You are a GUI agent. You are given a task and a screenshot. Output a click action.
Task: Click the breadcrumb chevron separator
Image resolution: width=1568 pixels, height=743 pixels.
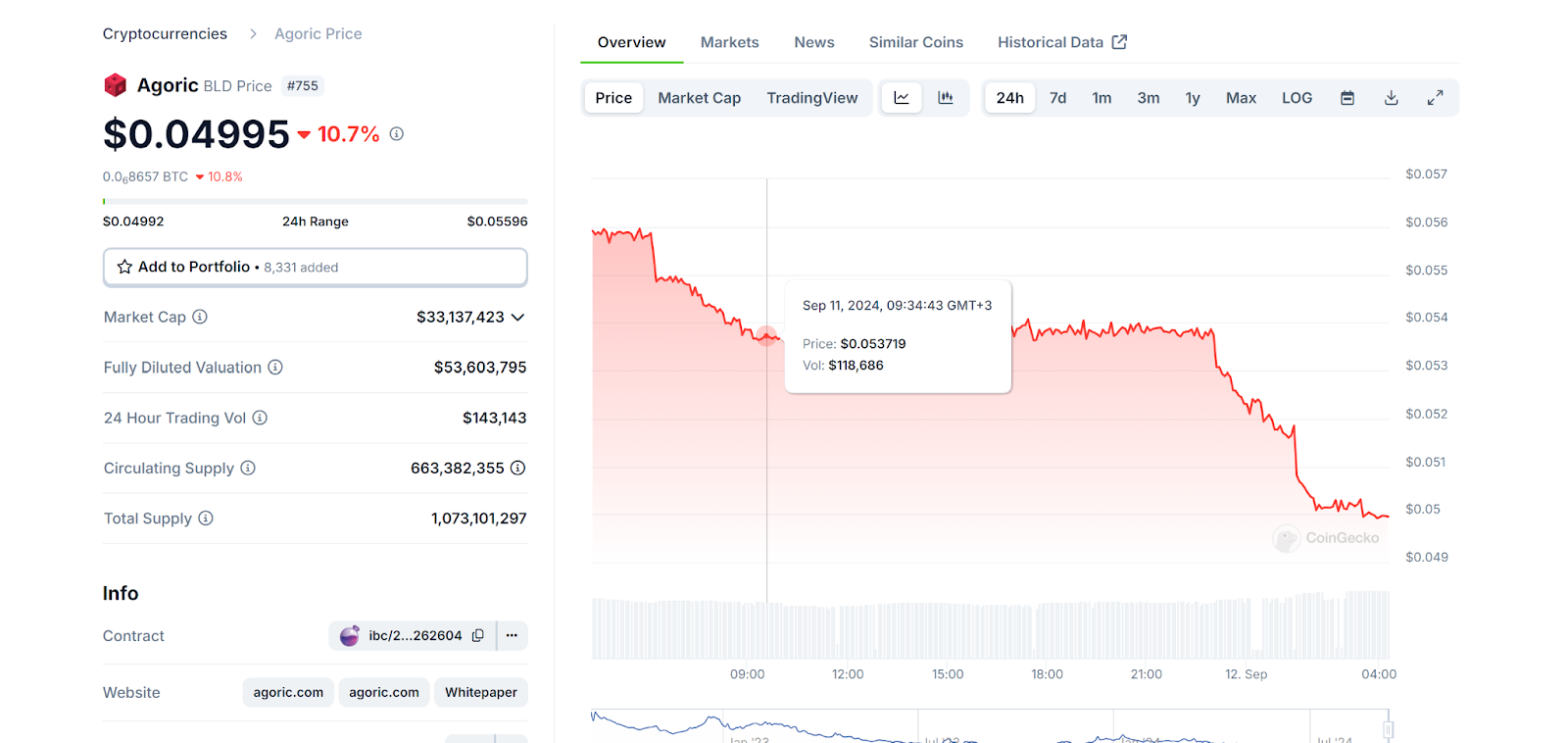253,34
